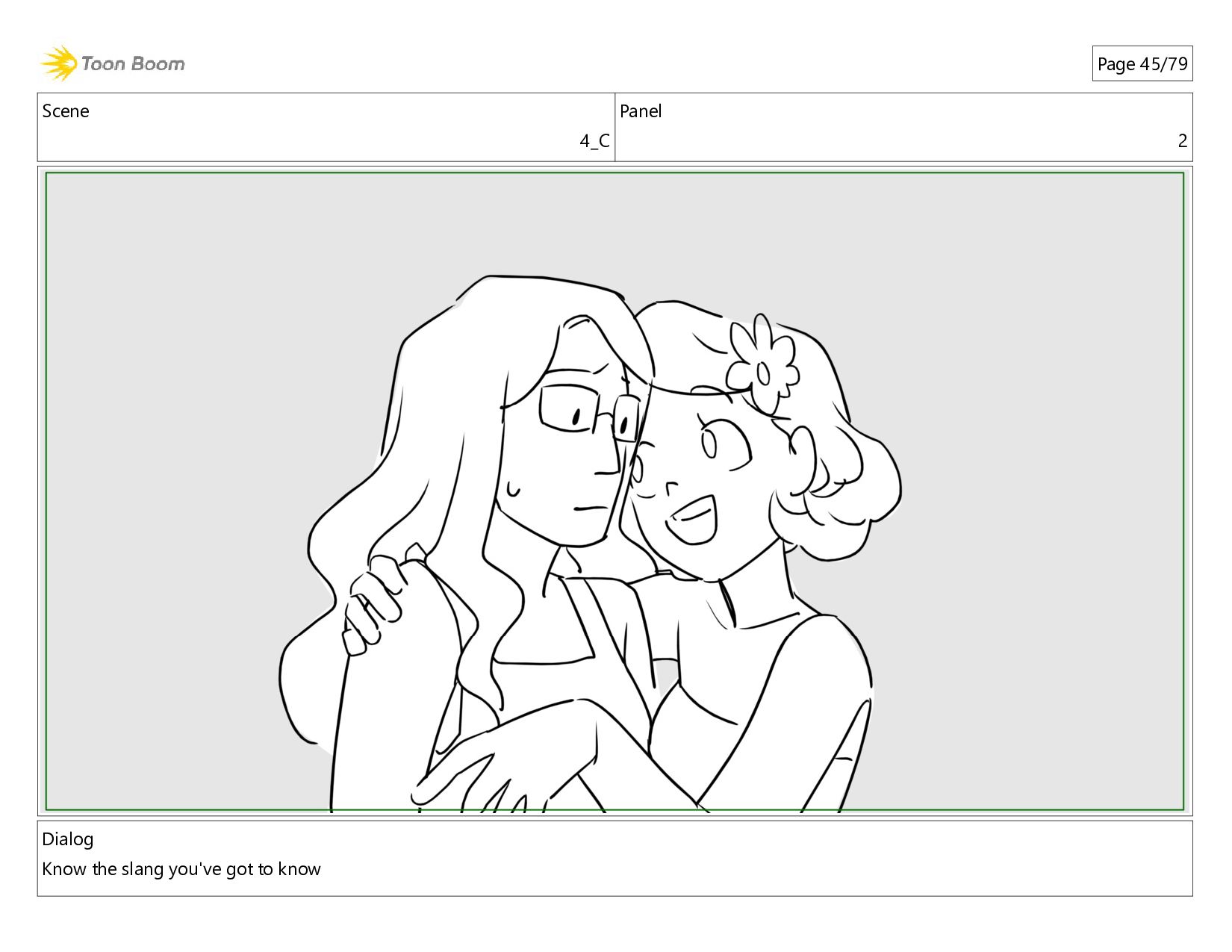Click the Toon Boom logo
Viewport: 1232px width, 952px height.
(x=112, y=63)
